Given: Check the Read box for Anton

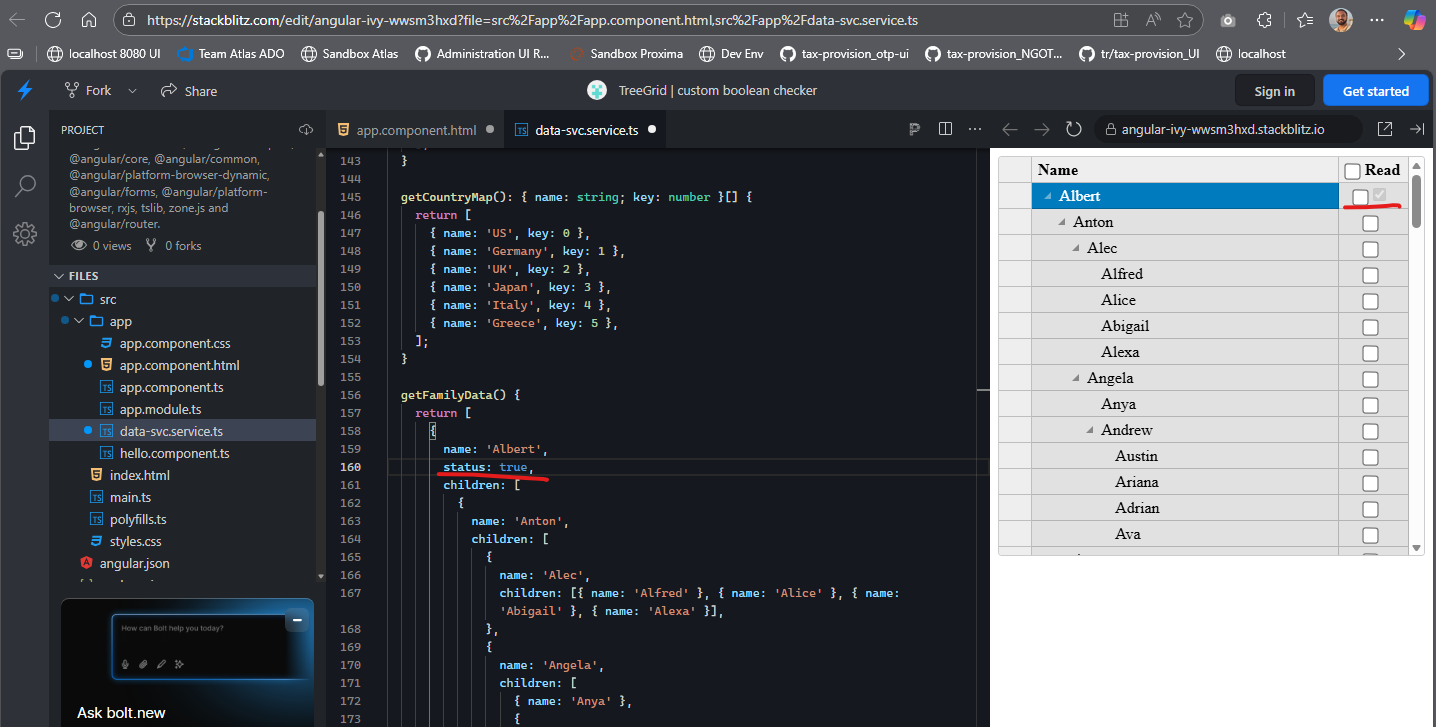Looking at the screenshot, I should [1370, 223].
